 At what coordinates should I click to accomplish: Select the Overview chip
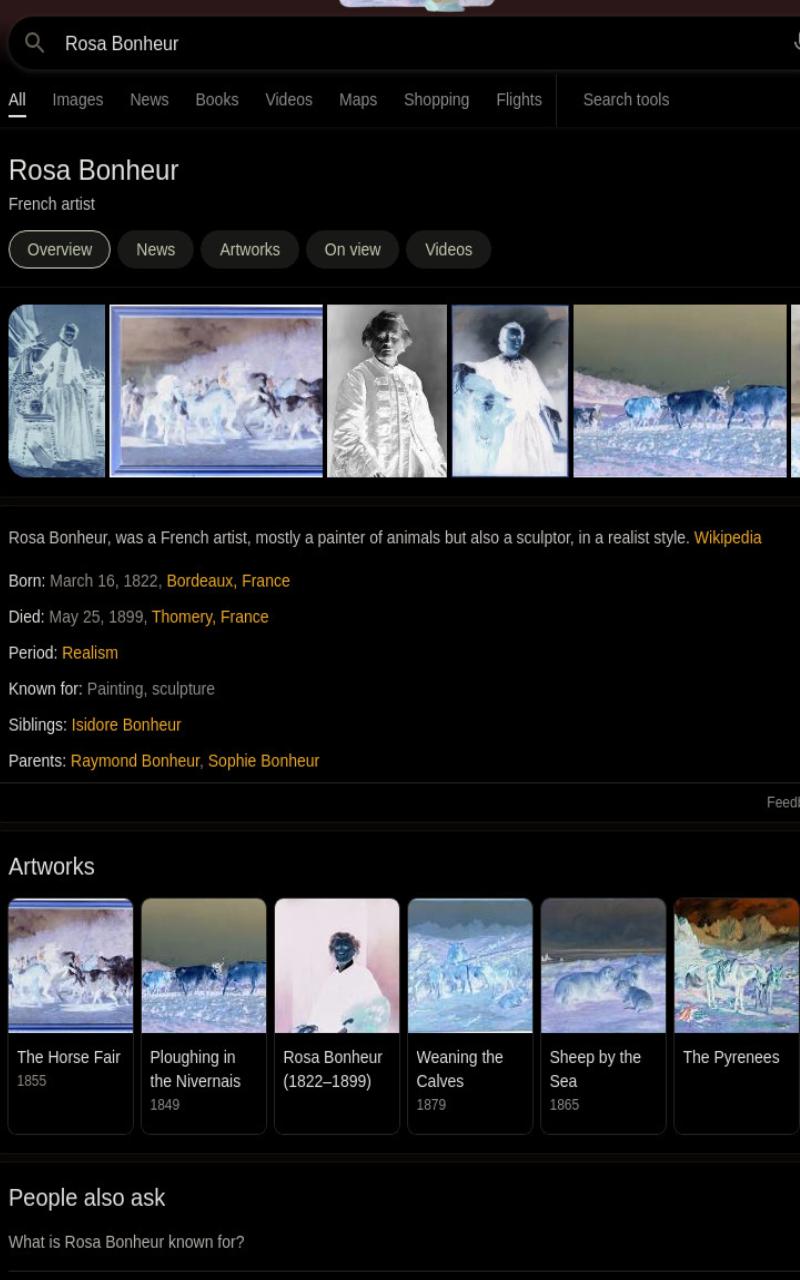[x=59, y=250]
